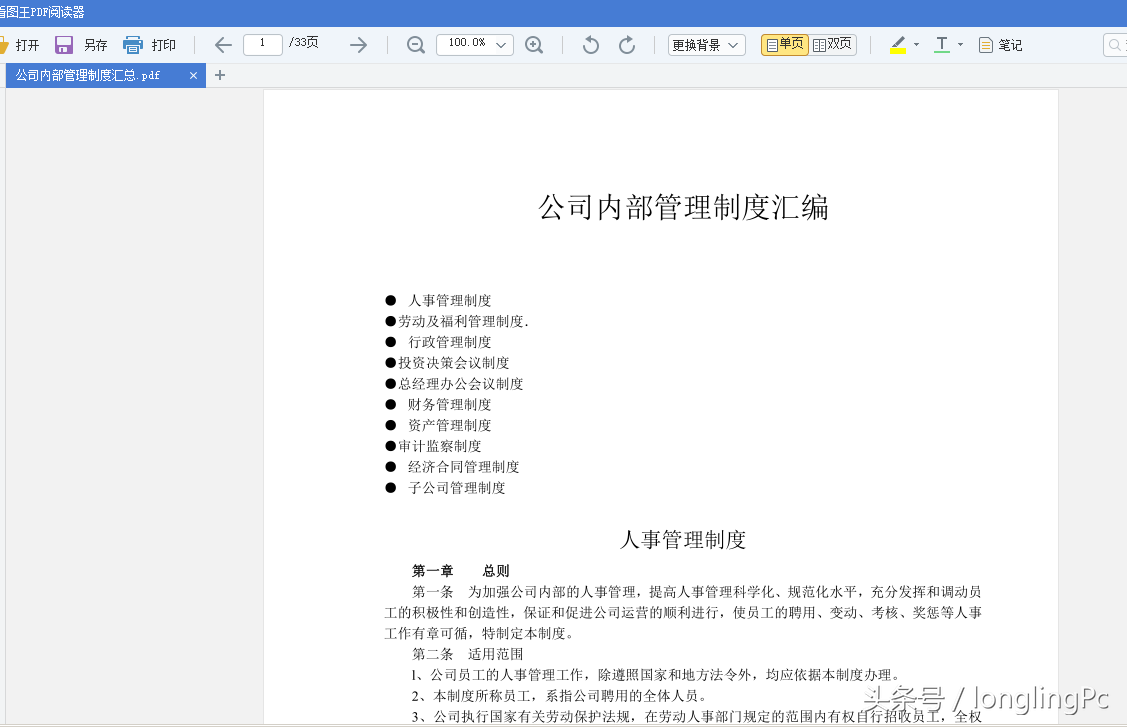Screen dimensions: 1127x727
Task: Open the zoom percentage dropdown
Action: [x=501, y=45]
